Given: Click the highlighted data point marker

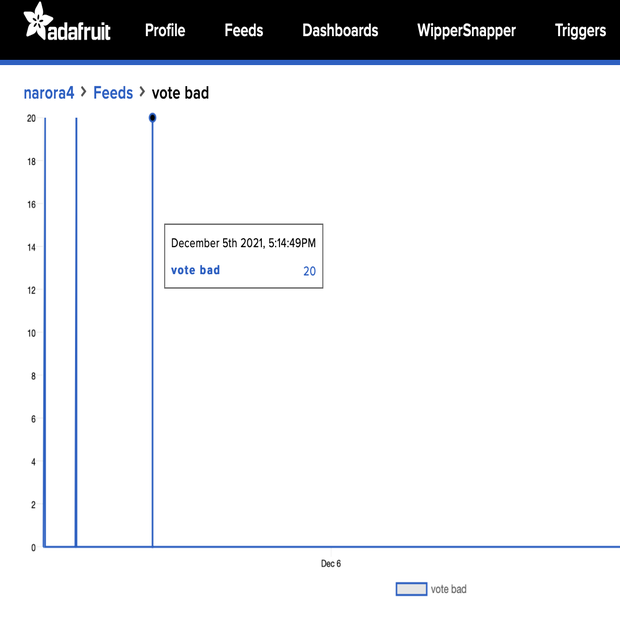Looking at the screenshot, I should (x=152, y=118).
